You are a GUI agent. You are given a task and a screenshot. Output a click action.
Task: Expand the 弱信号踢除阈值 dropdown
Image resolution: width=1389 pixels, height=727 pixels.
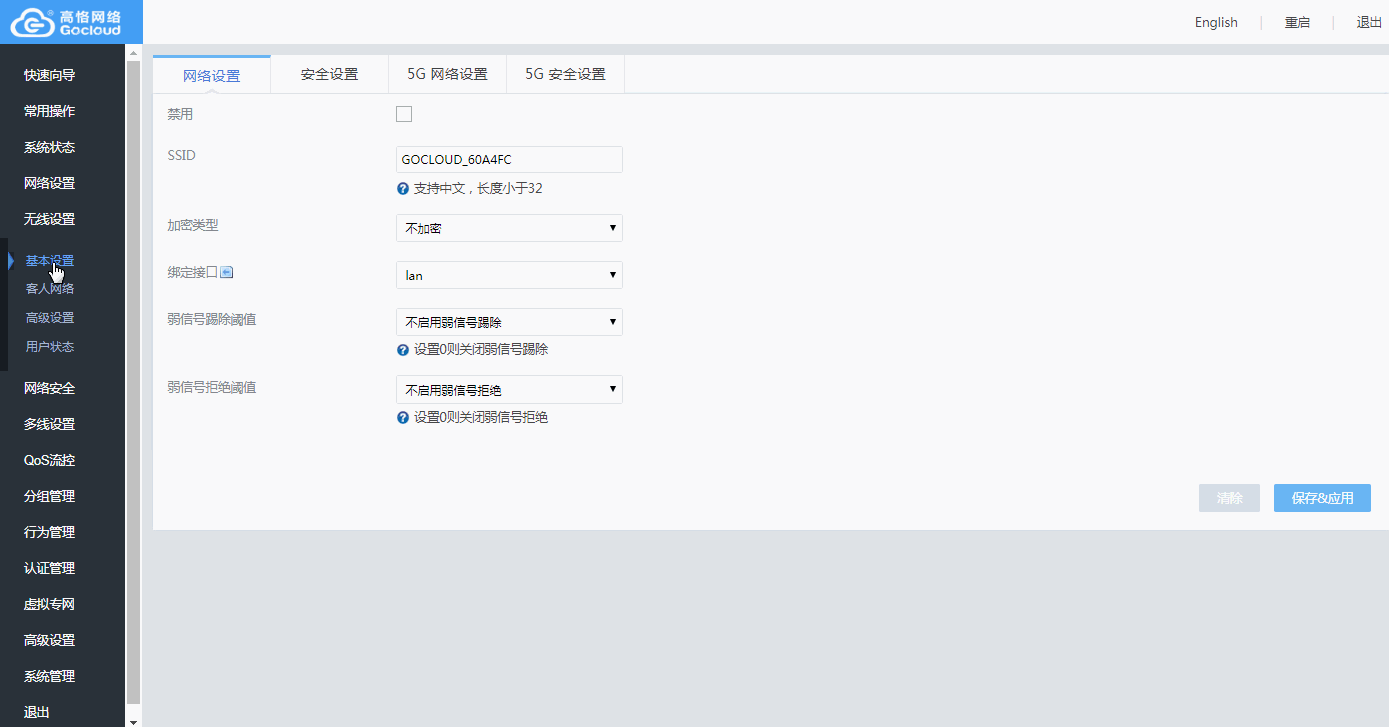509,322
